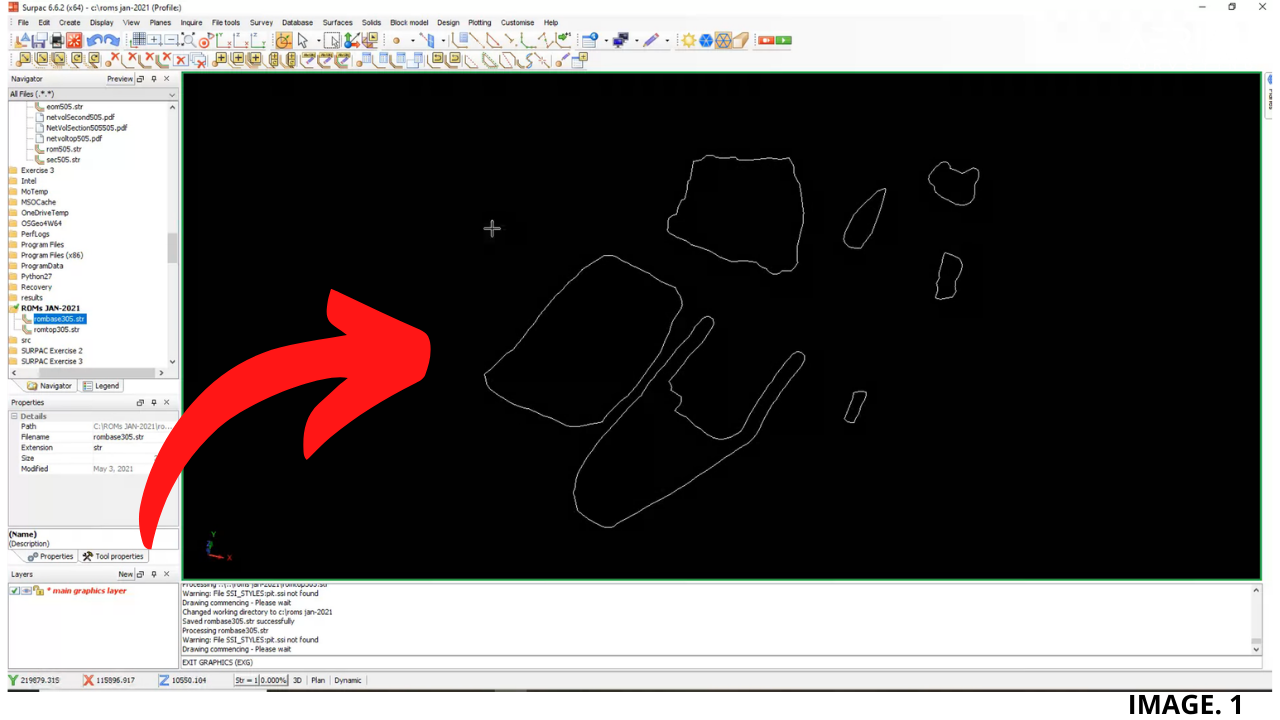Click the Navigator vertical scrollbar
This screenshot has height=720, width=1280.
click(172, 246)
